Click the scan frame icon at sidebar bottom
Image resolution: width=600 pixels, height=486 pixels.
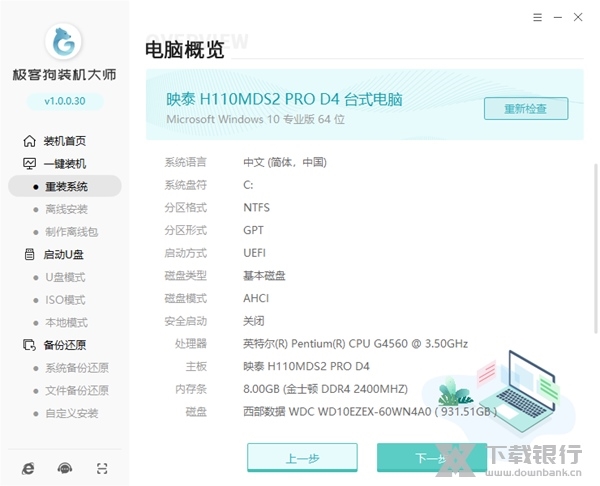101,468
